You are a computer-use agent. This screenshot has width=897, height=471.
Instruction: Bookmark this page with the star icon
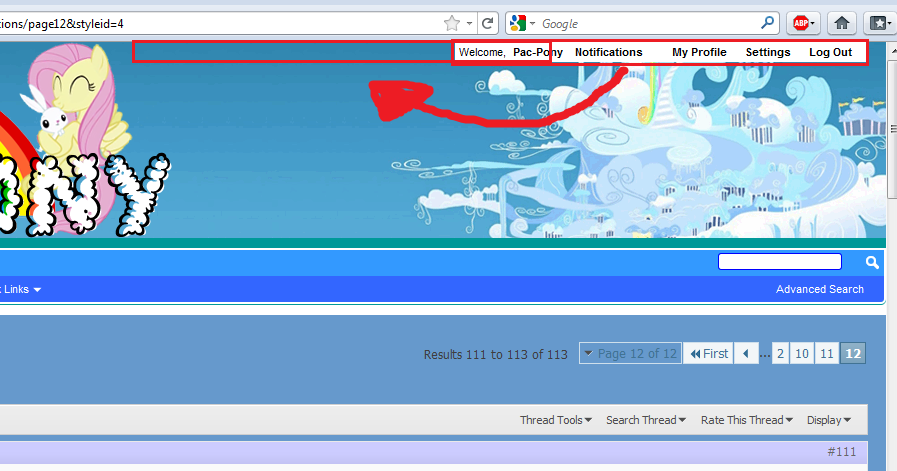pyautogui.click(x=452, y=23)
